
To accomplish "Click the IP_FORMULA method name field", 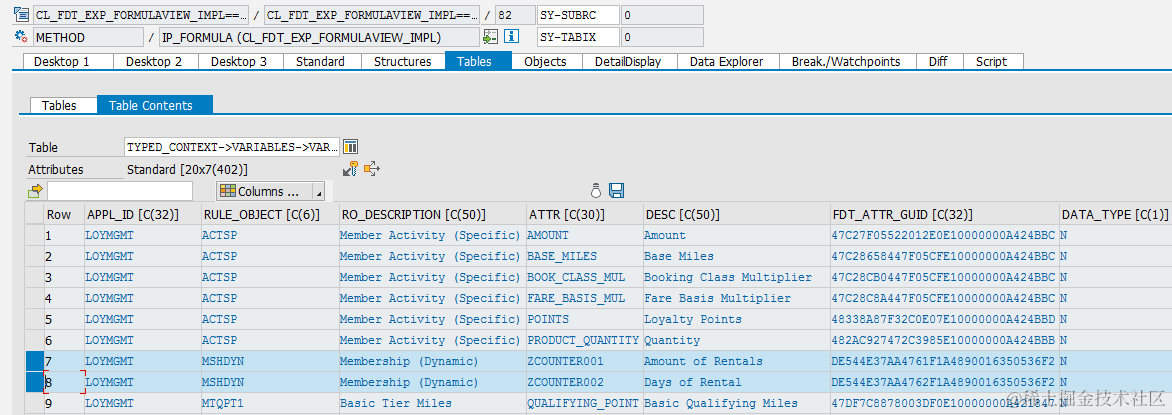I will click(319, 37).
